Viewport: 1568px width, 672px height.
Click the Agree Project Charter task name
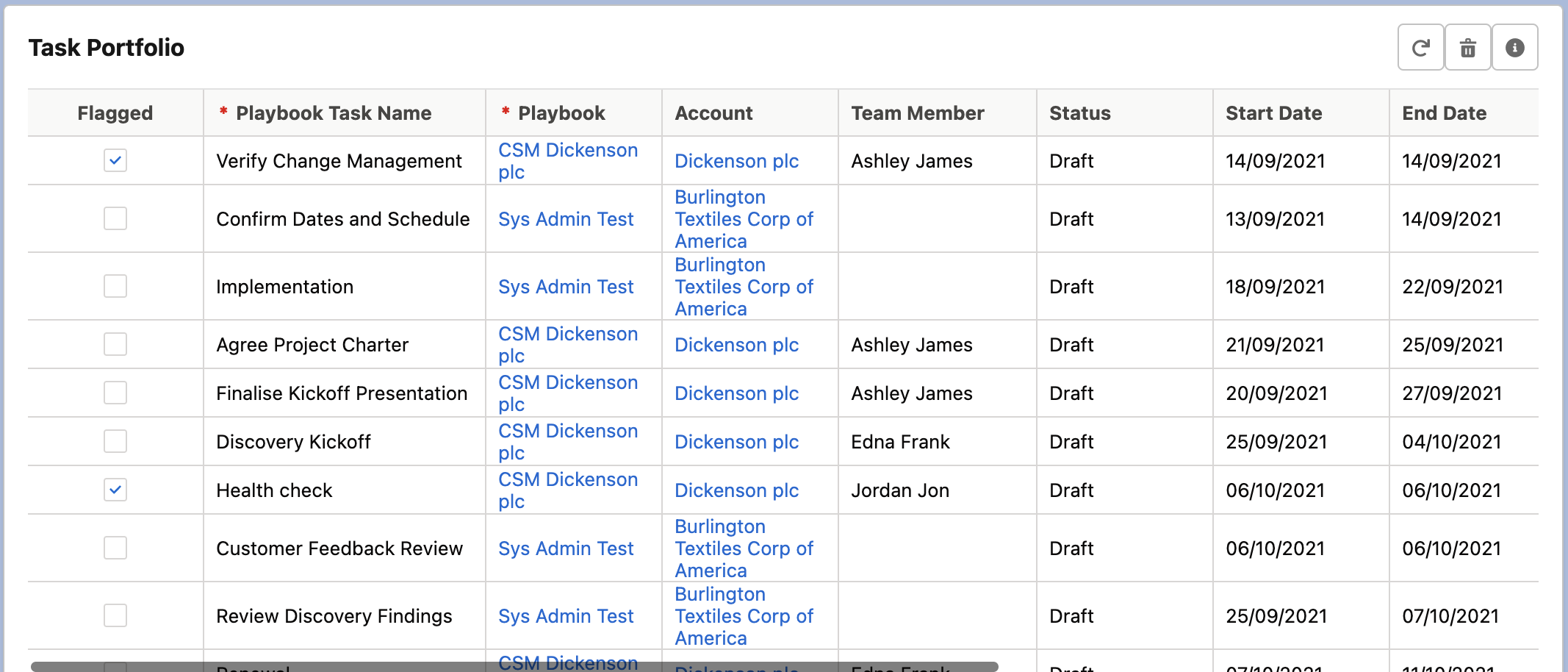(312, 345)
